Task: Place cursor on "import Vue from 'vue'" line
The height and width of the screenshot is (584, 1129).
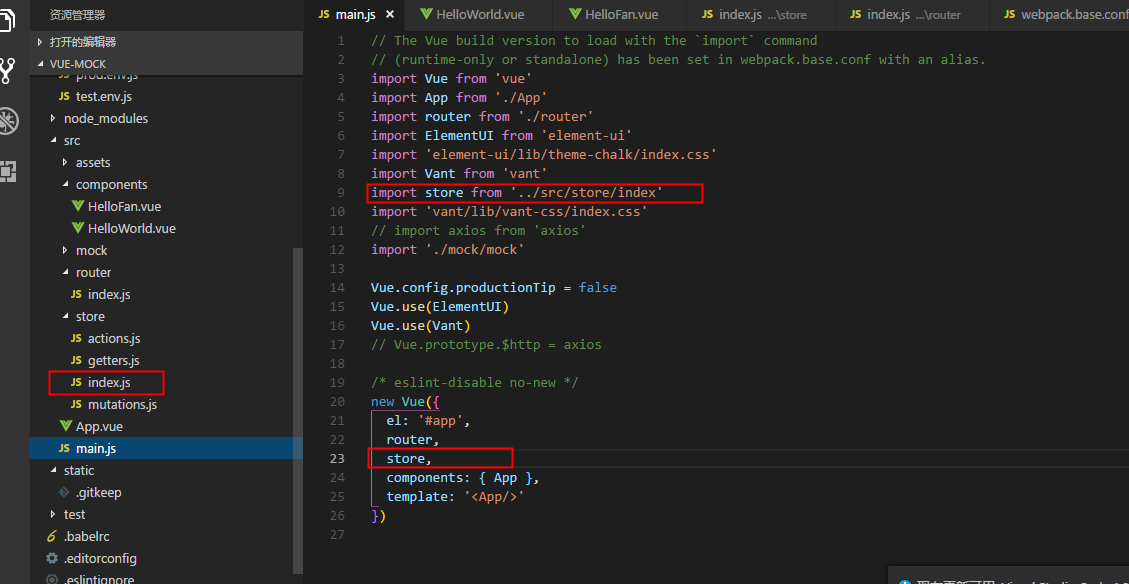Action: (x=451, y=78)
